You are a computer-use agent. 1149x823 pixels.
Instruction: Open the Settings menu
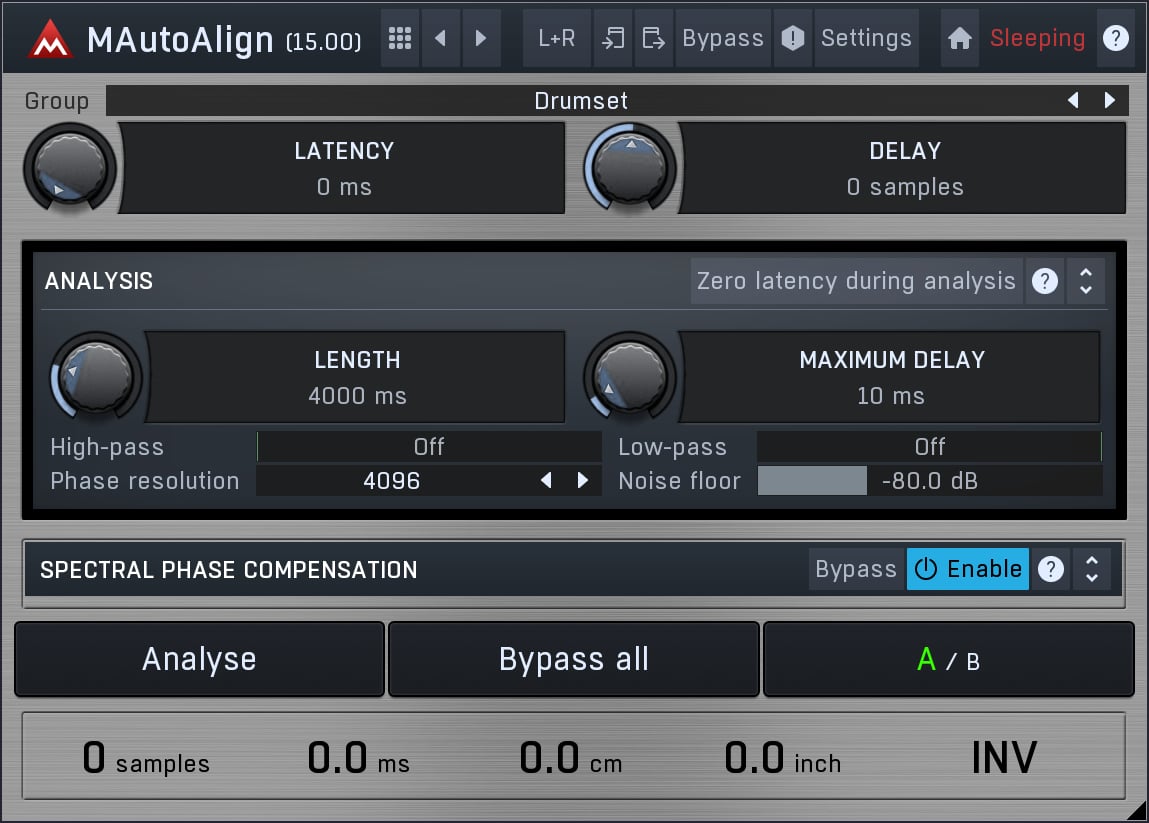(x=866, y=39)
